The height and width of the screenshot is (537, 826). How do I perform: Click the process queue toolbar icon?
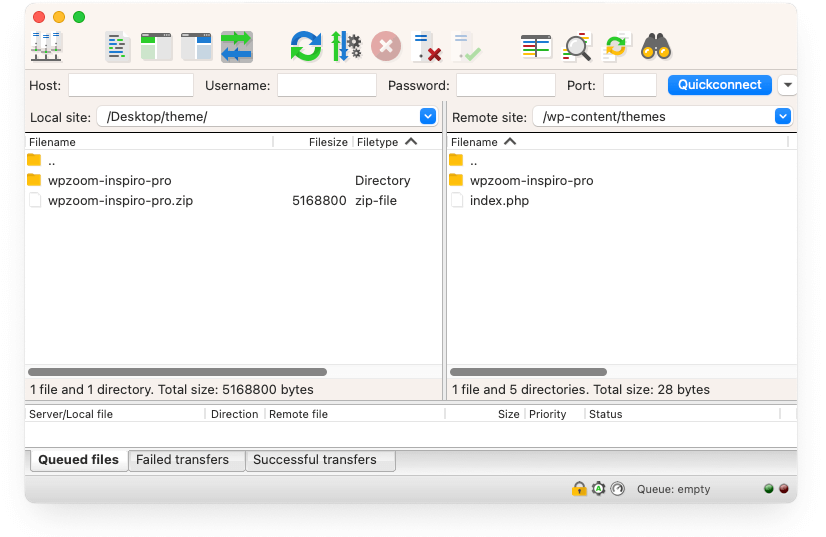click(x=346, y=46)
